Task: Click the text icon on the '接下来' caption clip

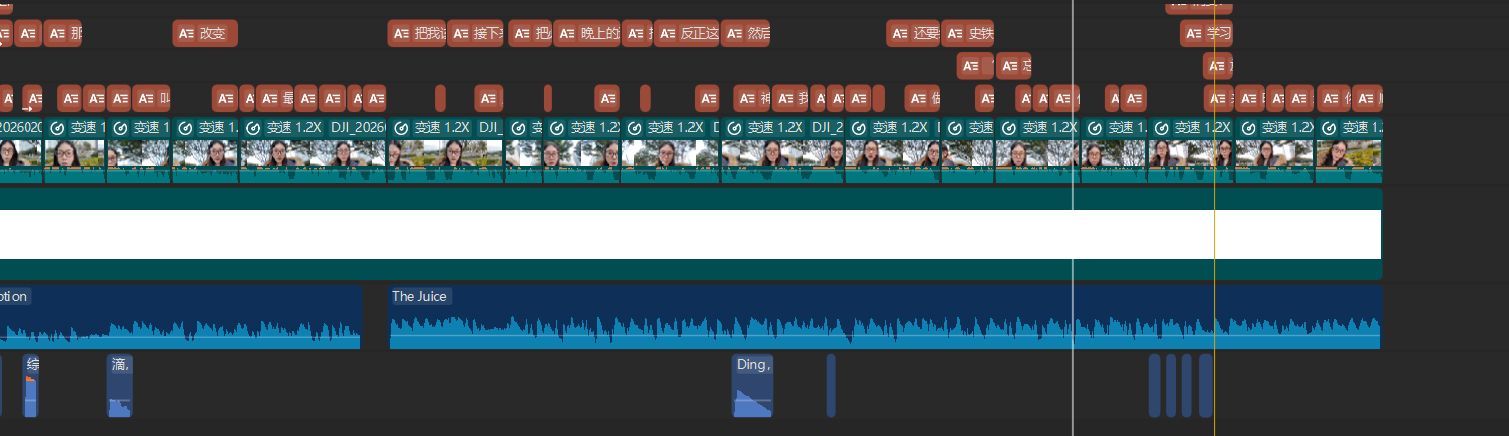Action: (x=461, y=33)
